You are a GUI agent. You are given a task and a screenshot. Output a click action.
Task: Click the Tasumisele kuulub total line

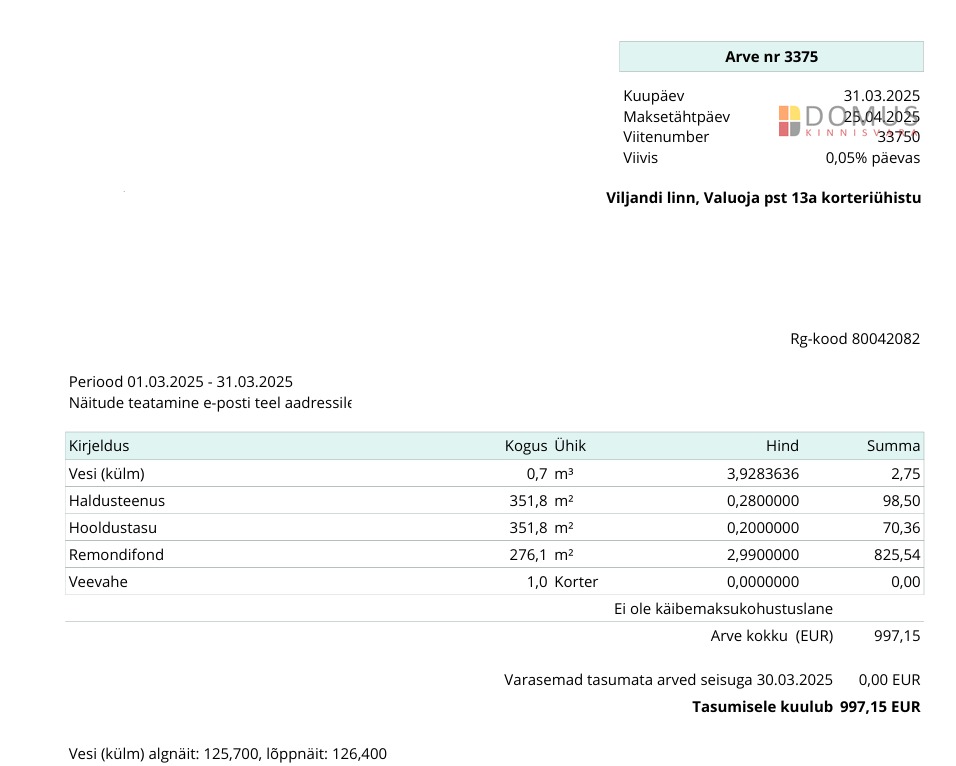[805, 707]
